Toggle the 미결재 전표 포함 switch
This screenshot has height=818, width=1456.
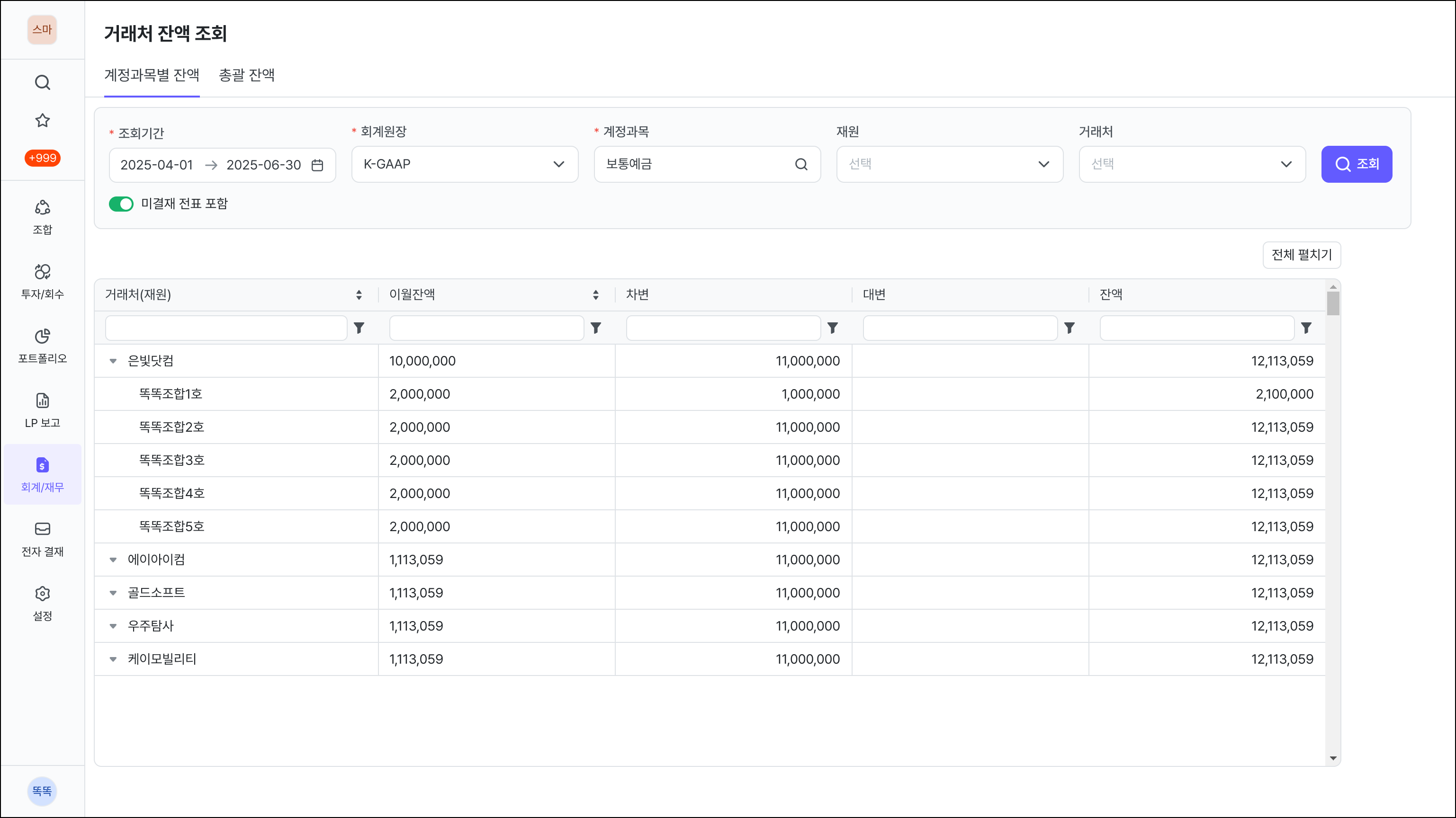pos(121,204)
